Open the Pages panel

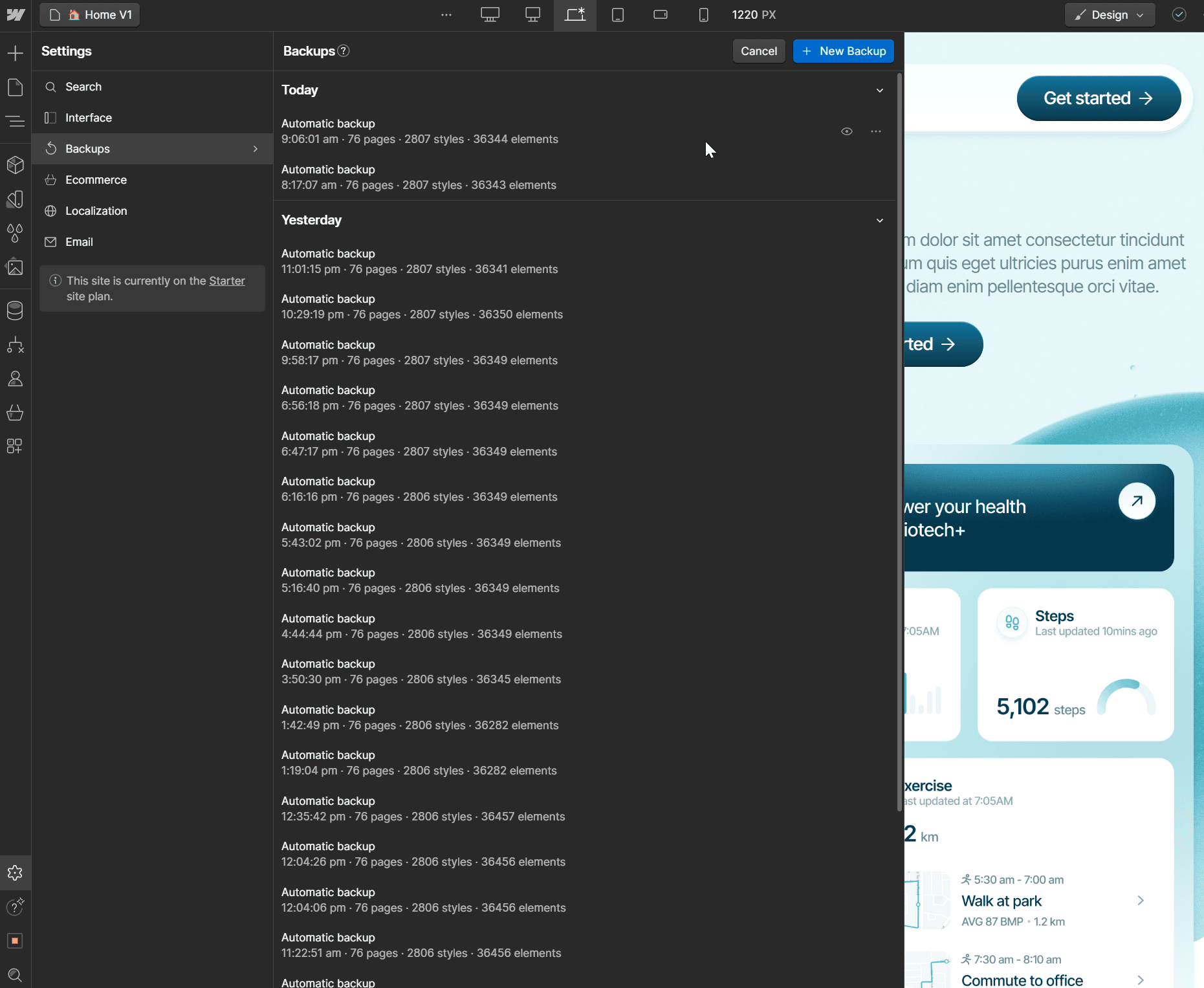click(x=16, y=87)
